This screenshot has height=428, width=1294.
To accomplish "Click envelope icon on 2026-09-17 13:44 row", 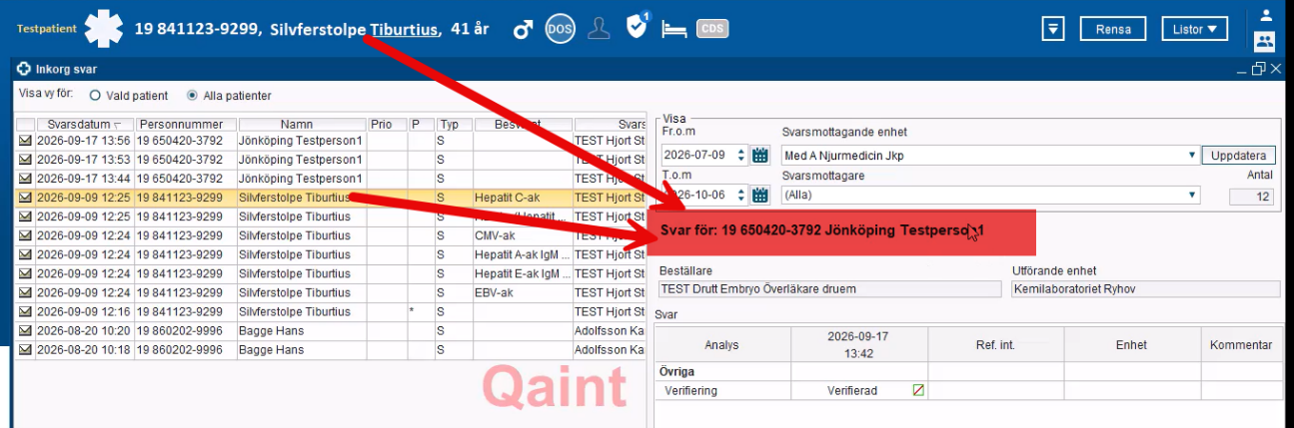I will tap(25, 179).
